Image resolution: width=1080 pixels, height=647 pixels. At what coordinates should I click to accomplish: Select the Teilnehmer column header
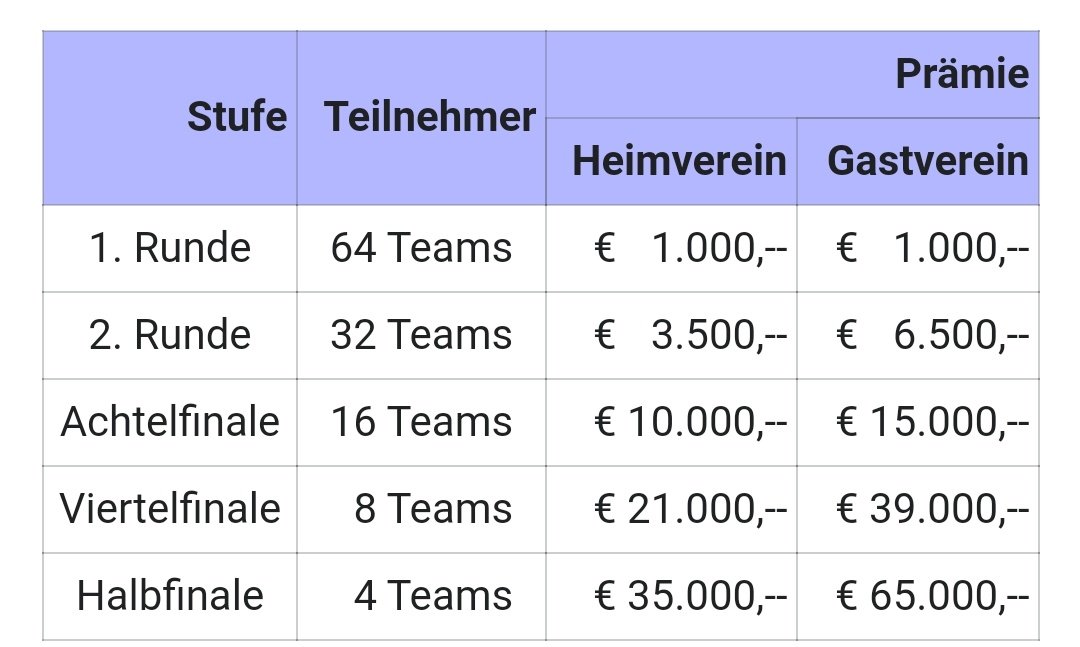pos(422,118)
